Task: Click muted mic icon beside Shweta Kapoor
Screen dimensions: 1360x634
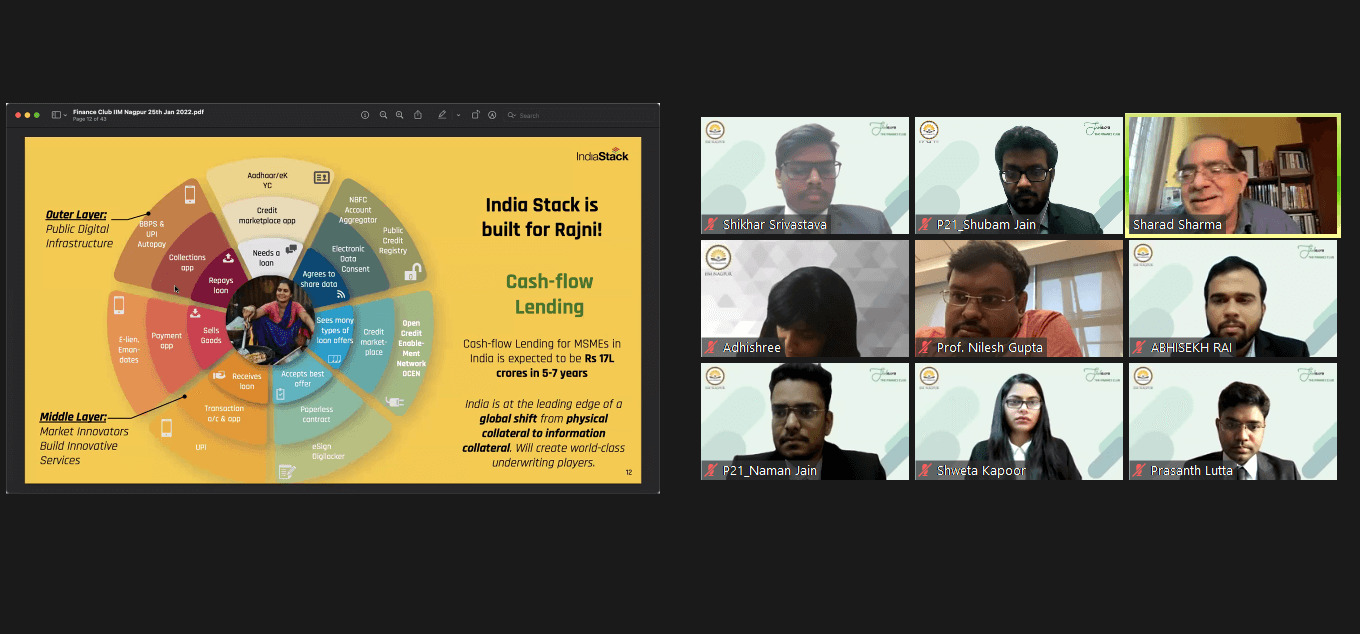Action: coord(927,471)
